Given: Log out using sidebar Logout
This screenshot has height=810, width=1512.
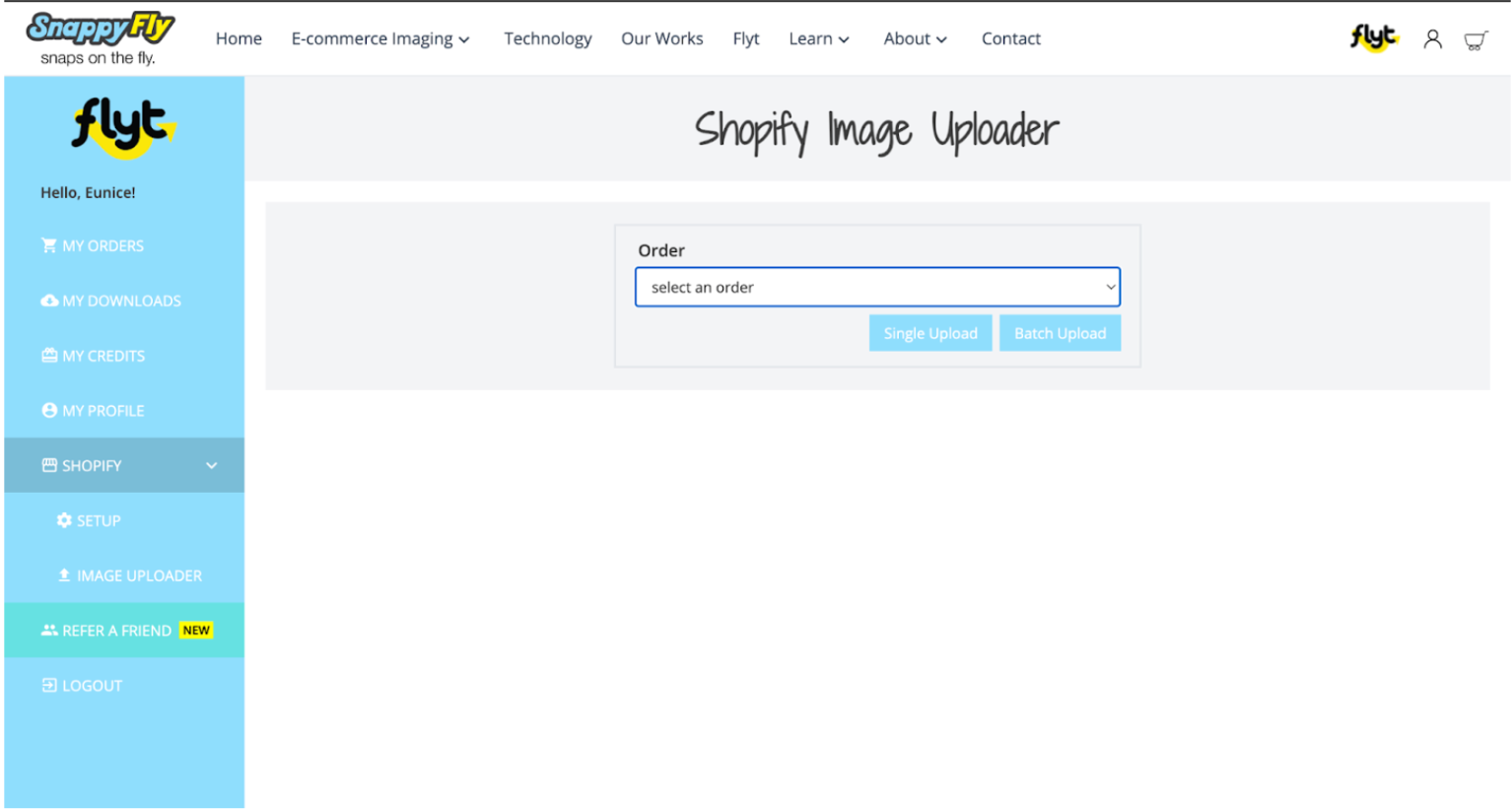Looking at the screenshot, I should [91, 686].
